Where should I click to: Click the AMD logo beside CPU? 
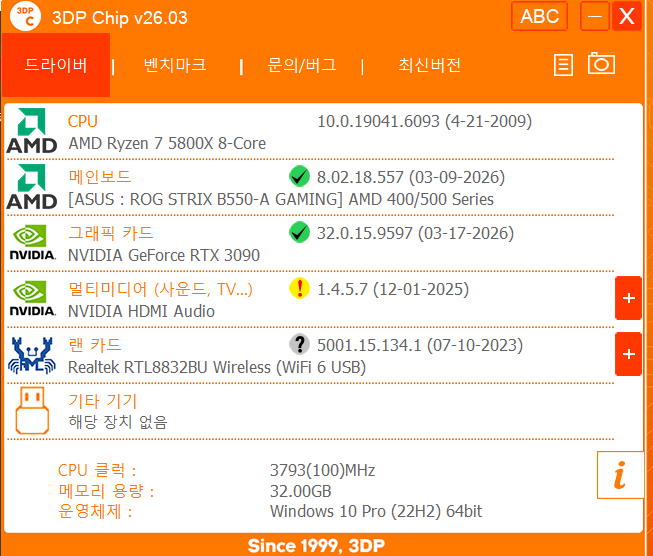[32, 131]
